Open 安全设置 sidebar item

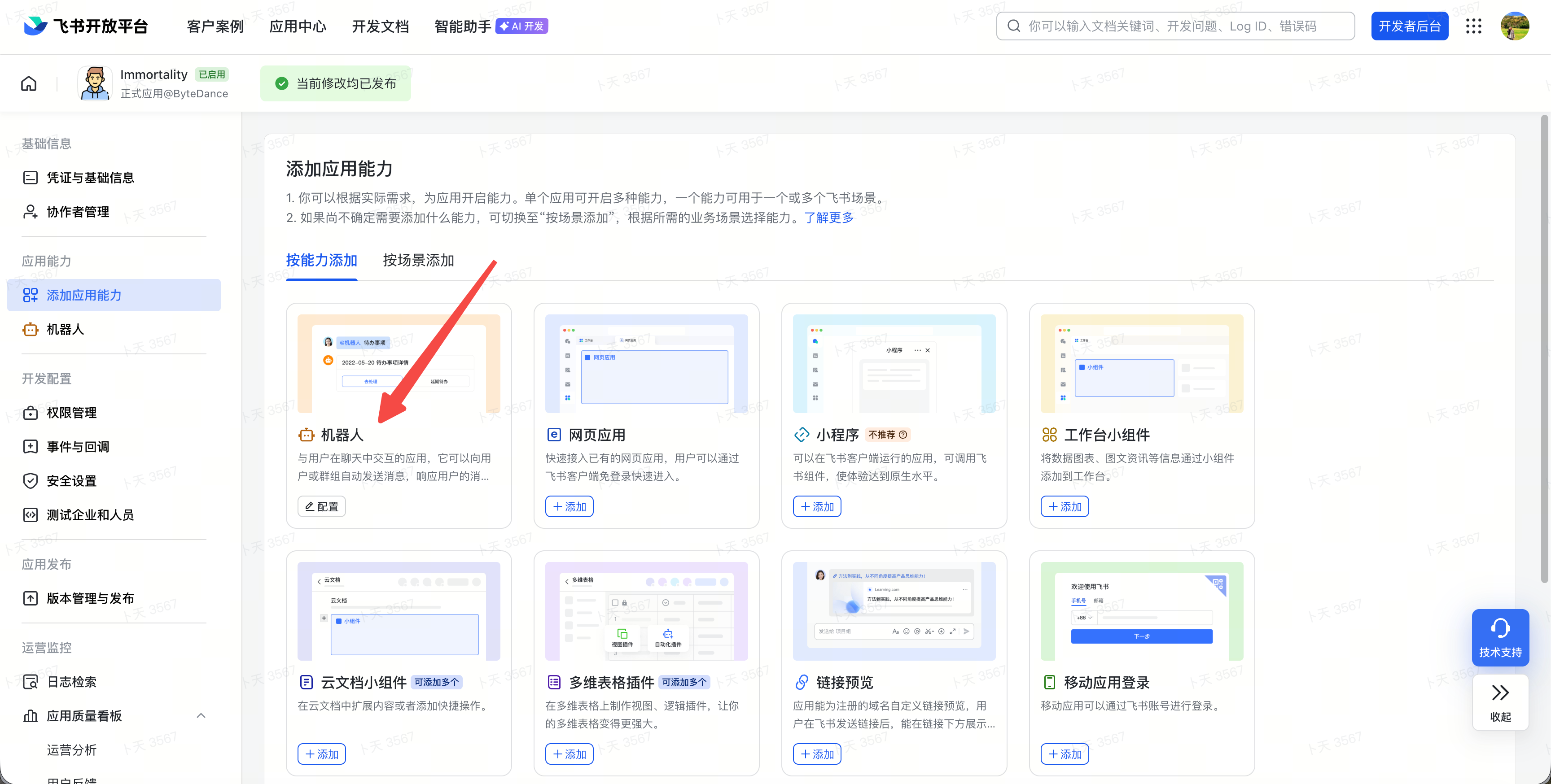click(x=114, y=481)
